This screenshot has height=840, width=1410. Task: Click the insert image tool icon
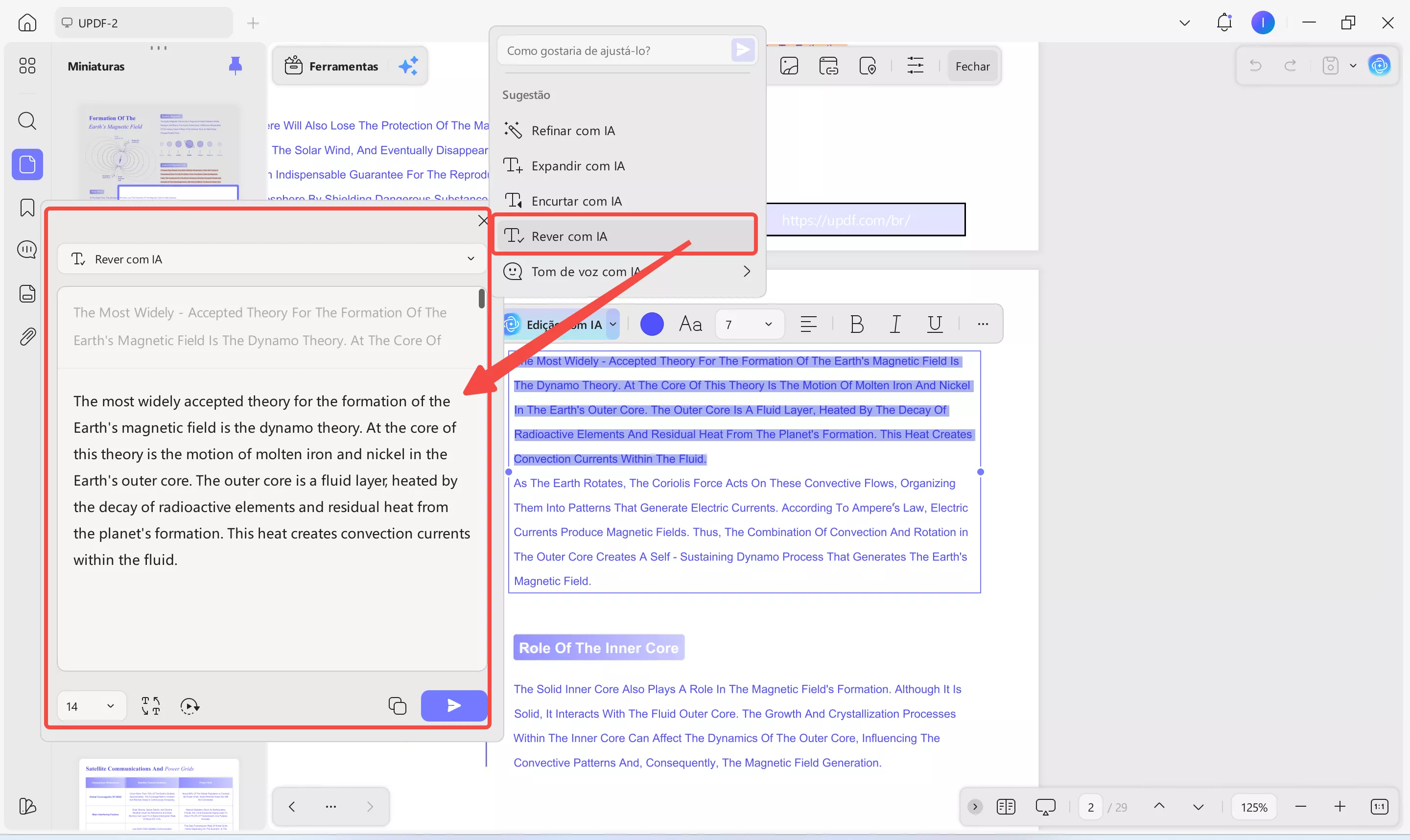coord(789,66)
